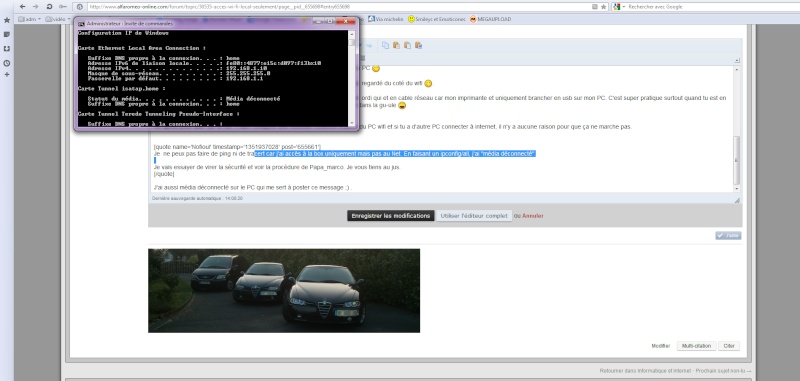Open the key (password wand) icon
800x381 pixels.
click(63, 7)
